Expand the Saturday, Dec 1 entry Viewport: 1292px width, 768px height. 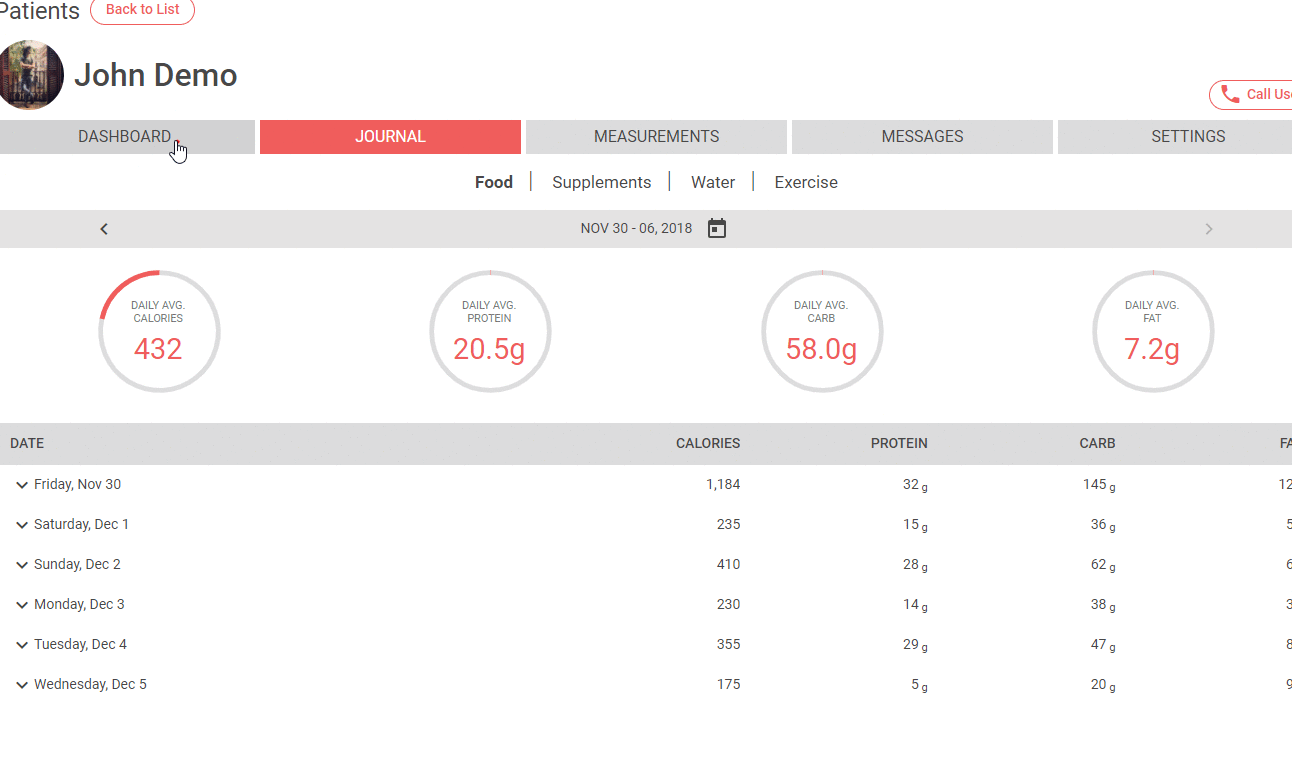coord(22,525)
